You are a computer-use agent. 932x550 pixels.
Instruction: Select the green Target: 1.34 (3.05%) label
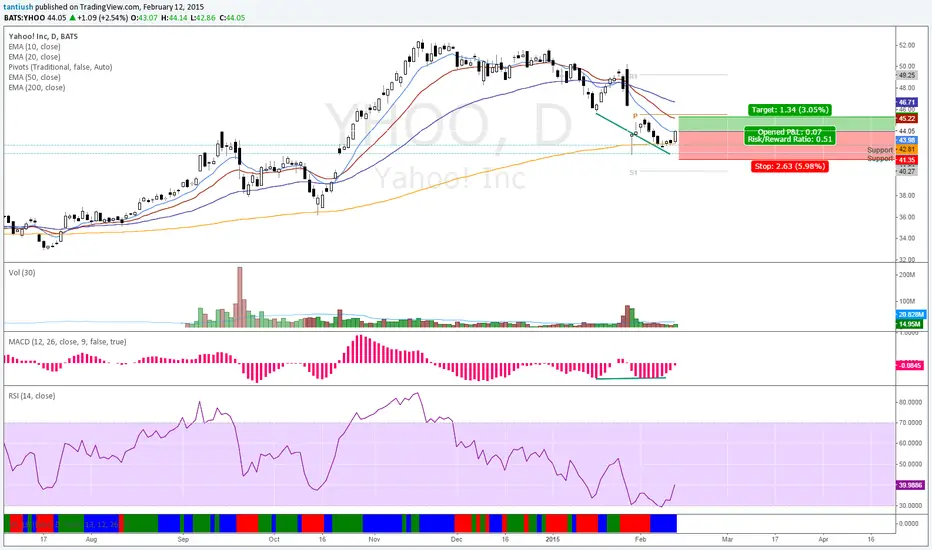pos(789,110)
